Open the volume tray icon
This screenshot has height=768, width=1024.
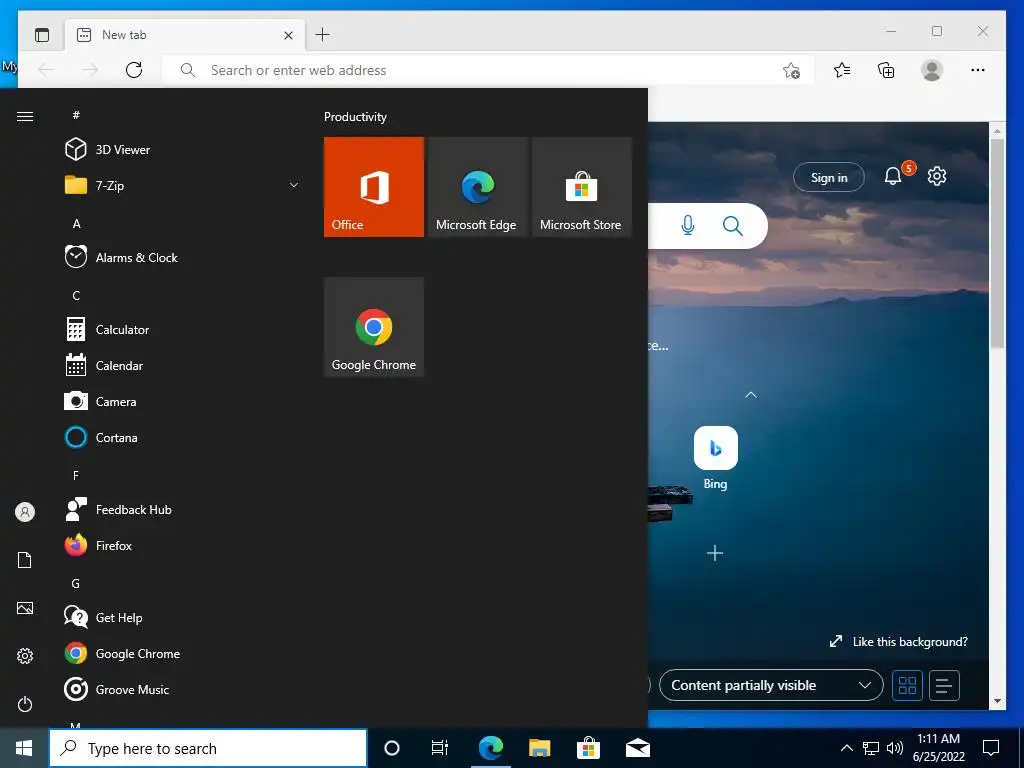895,748
